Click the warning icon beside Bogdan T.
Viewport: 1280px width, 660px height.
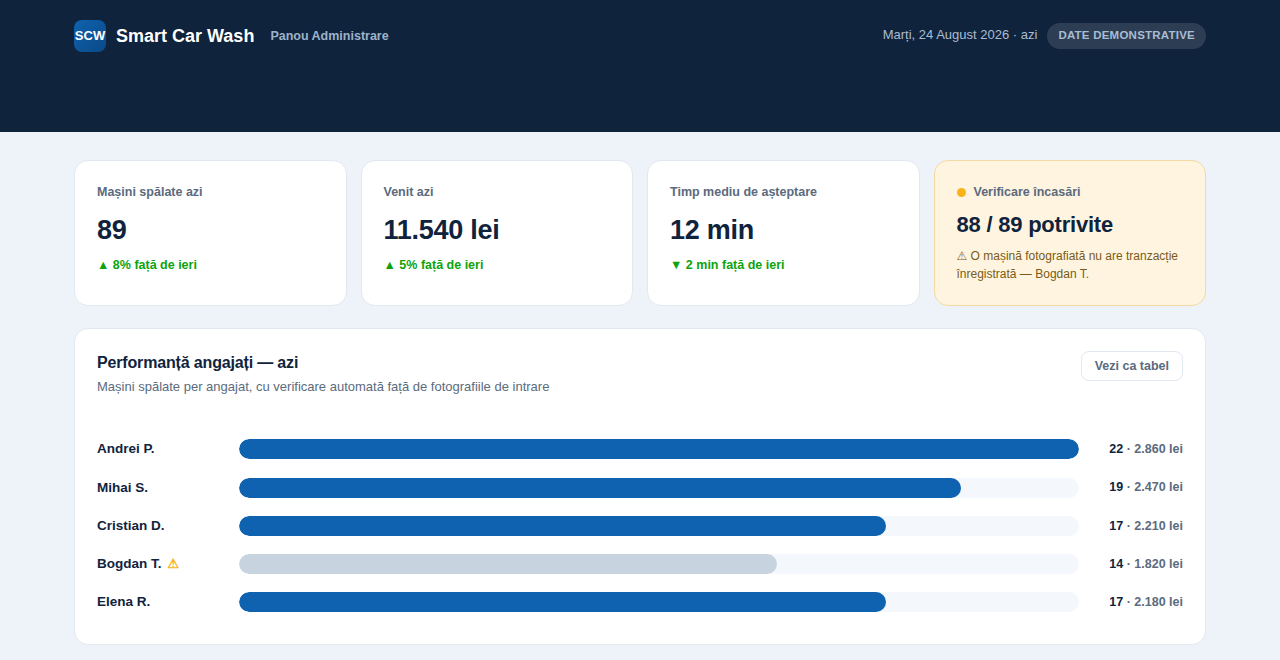(x=173, y=564)
